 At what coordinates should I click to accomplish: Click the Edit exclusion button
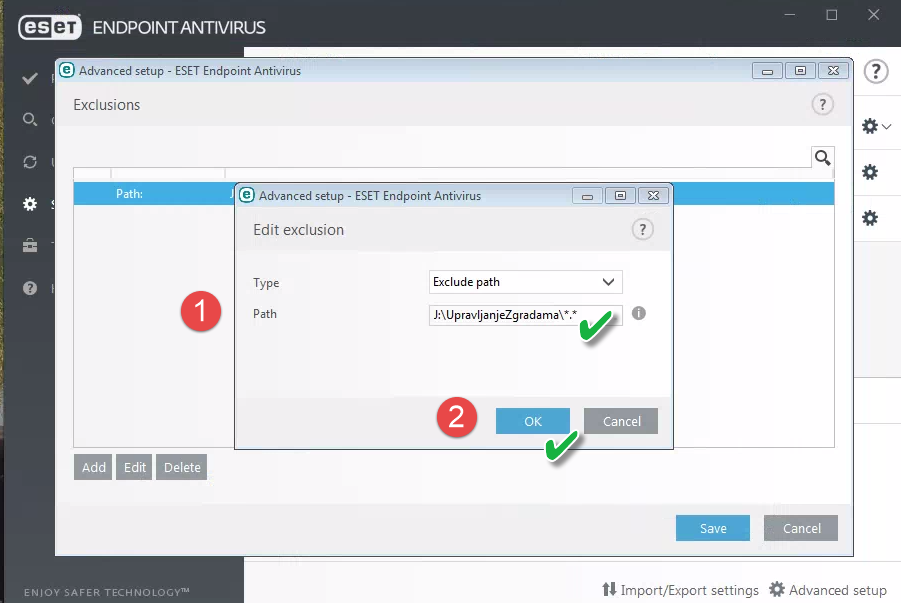point(134,467)
